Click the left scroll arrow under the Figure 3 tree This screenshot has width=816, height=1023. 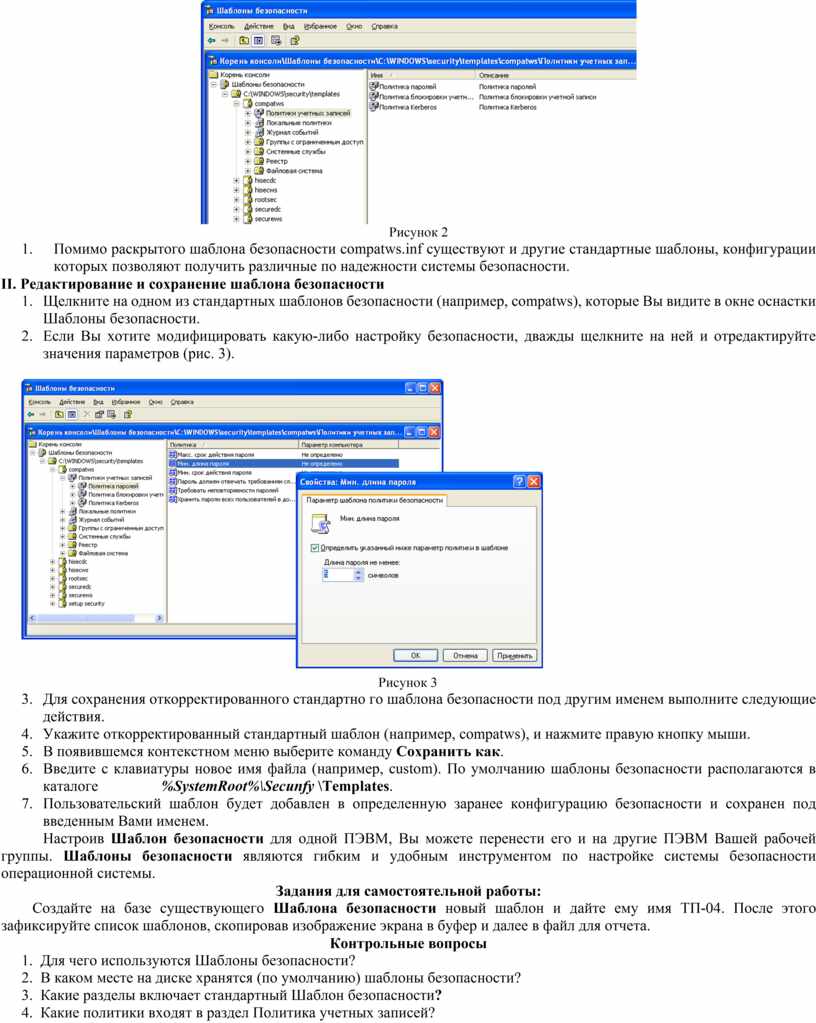pyautogui.click(x=32, y=618)
